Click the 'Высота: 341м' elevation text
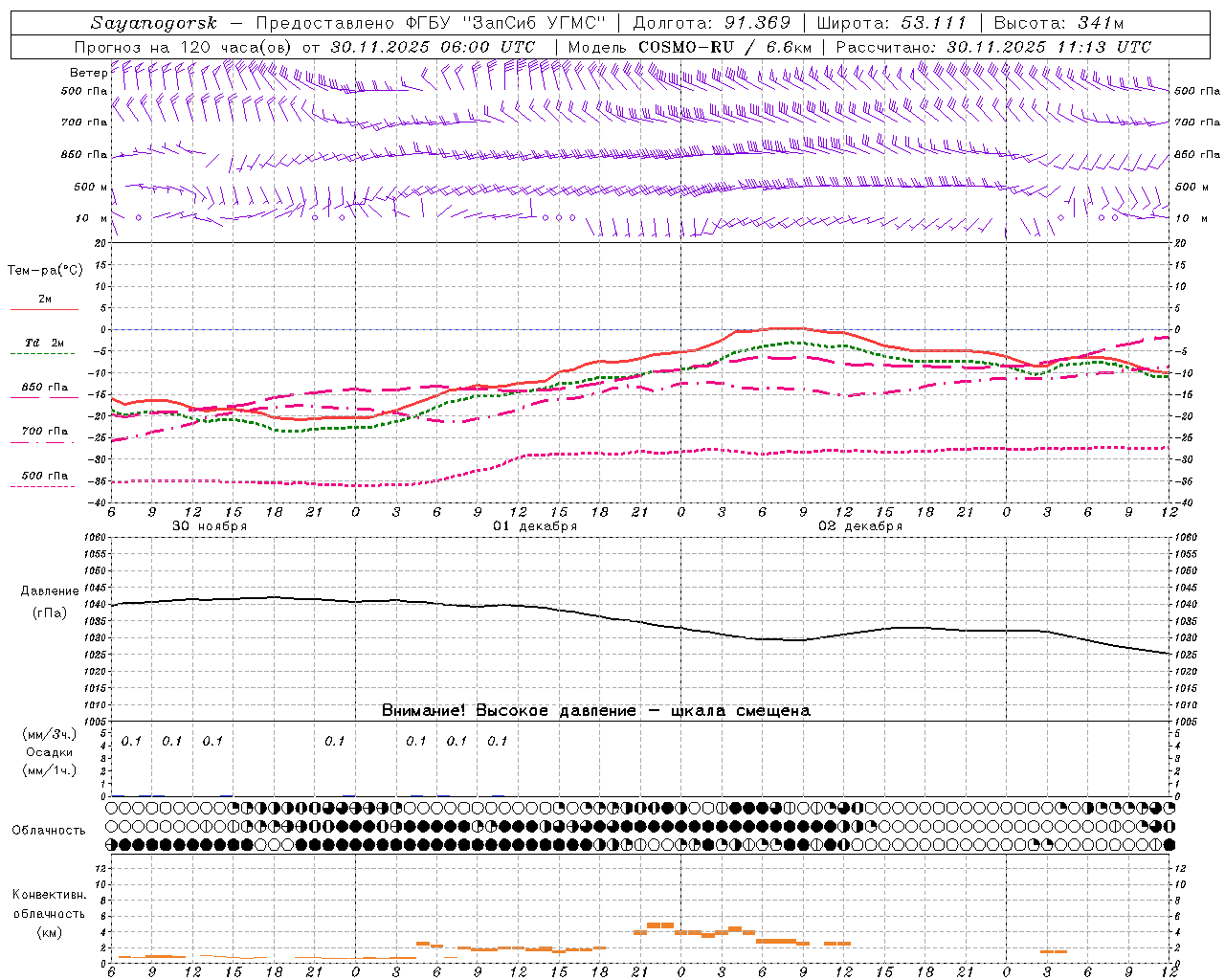Image resolution: width=1225 pixels, height=980 pixels. pos(1058,23)
